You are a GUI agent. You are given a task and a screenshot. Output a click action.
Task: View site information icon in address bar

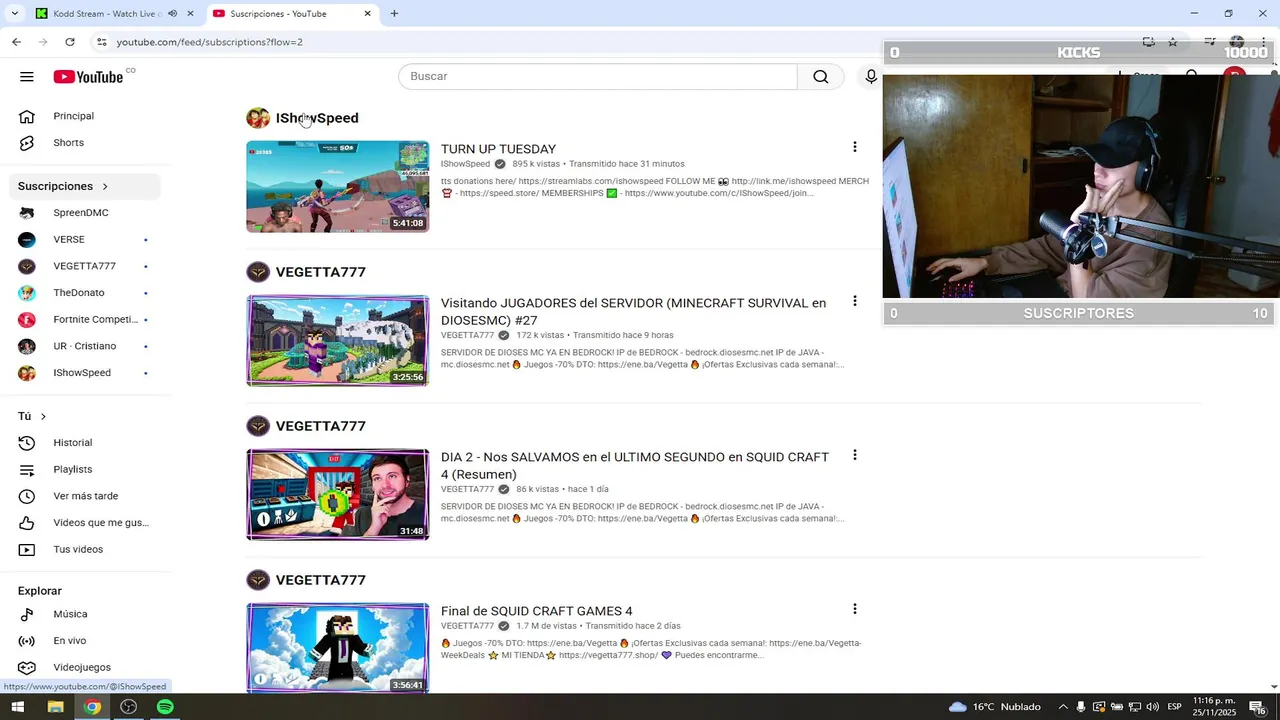101,42
